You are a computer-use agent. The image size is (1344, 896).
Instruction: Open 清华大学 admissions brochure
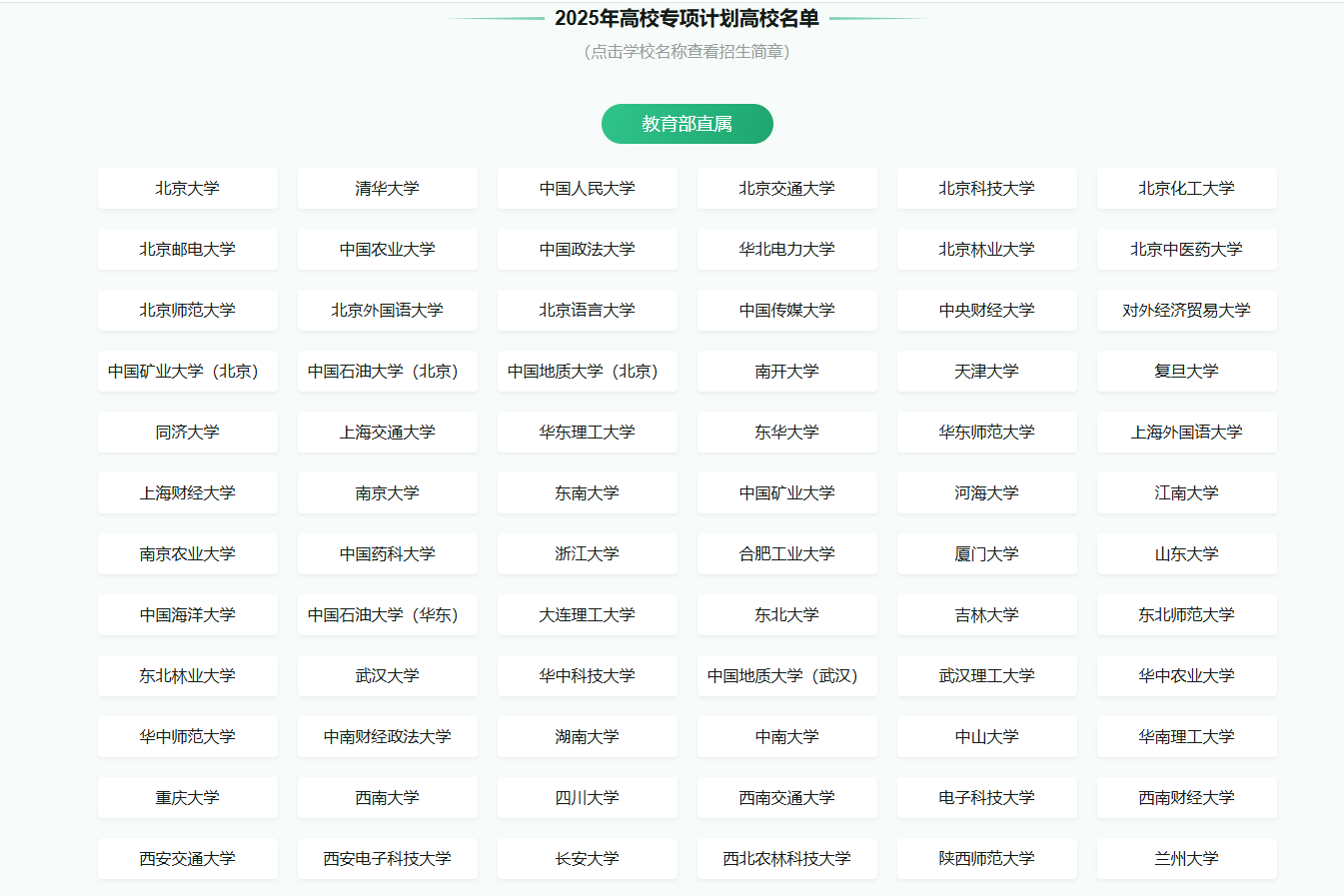387,189
